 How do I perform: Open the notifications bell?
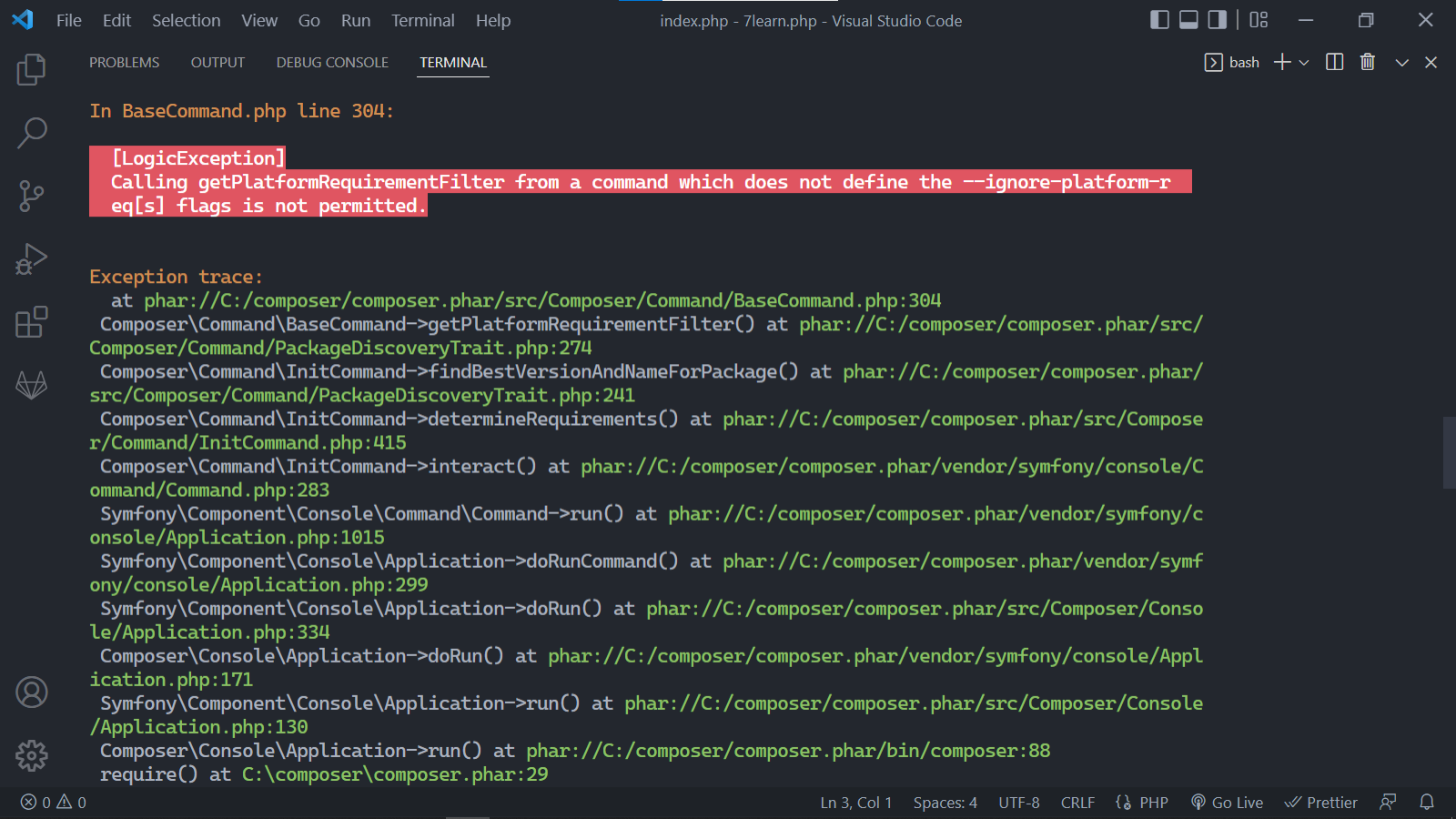pos(1427,803)
